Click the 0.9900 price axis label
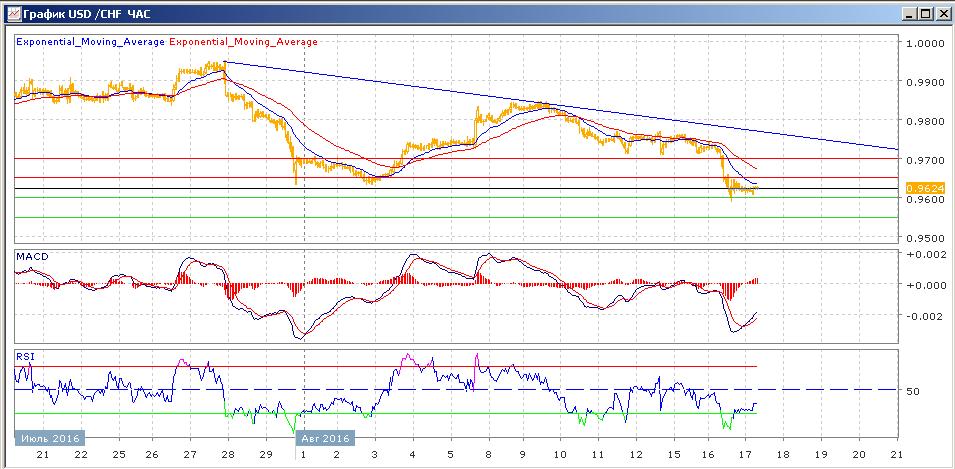 pyautogui.click(x=924, y=83)
